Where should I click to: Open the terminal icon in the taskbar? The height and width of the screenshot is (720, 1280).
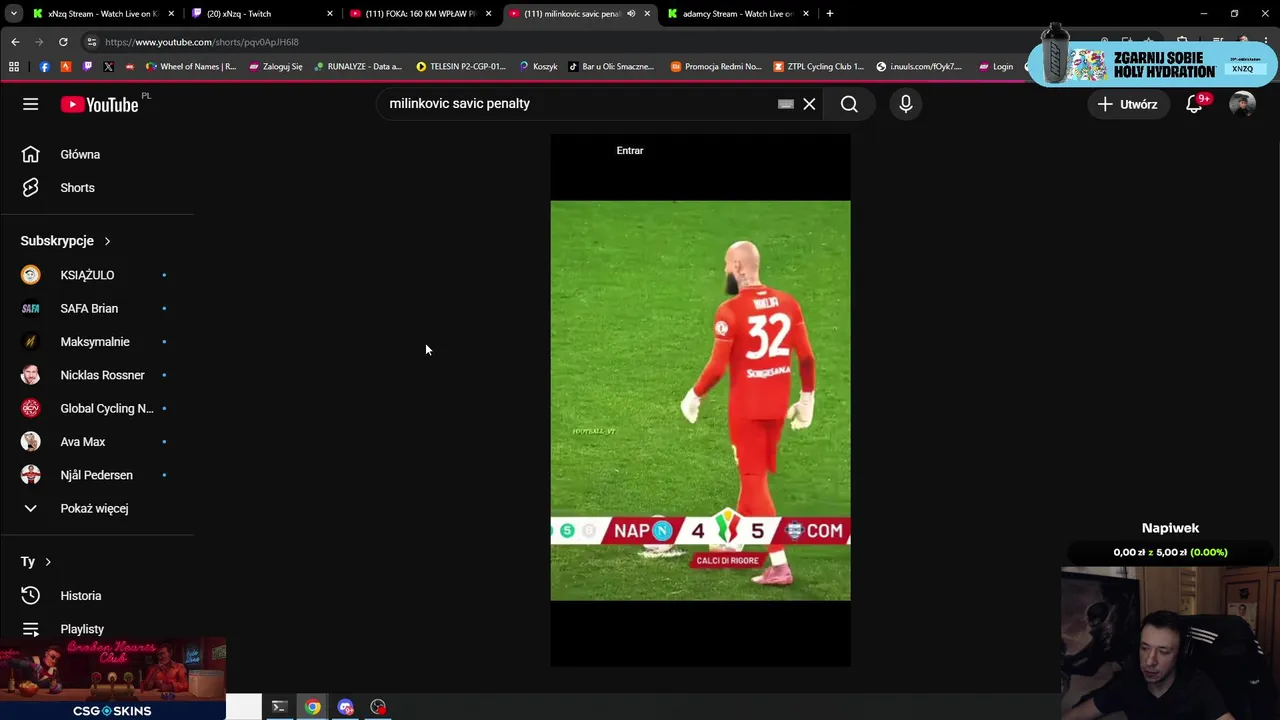(x=280, y=707)
